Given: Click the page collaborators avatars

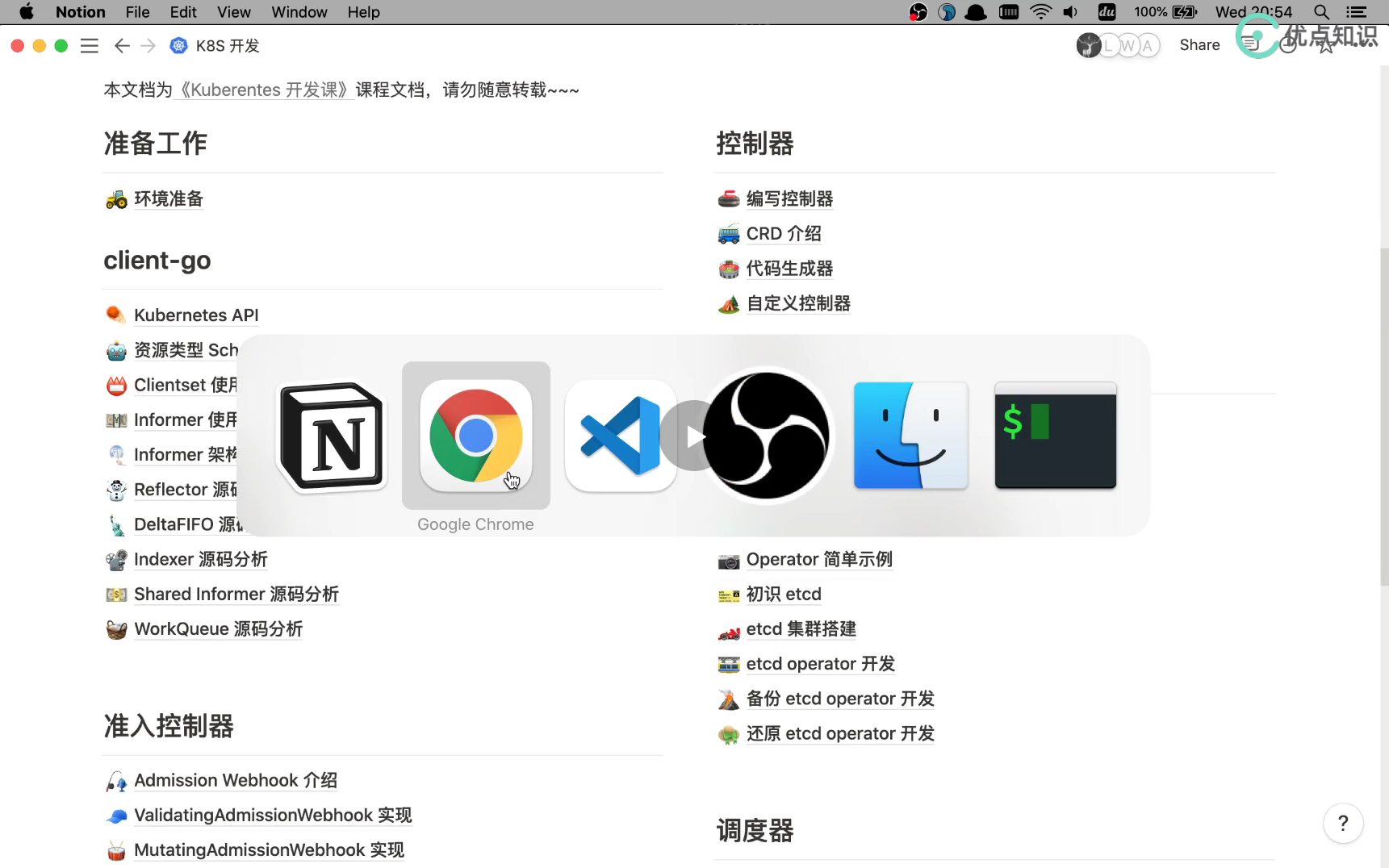Looking at the screenshot, I should [x=1118, y=45].
